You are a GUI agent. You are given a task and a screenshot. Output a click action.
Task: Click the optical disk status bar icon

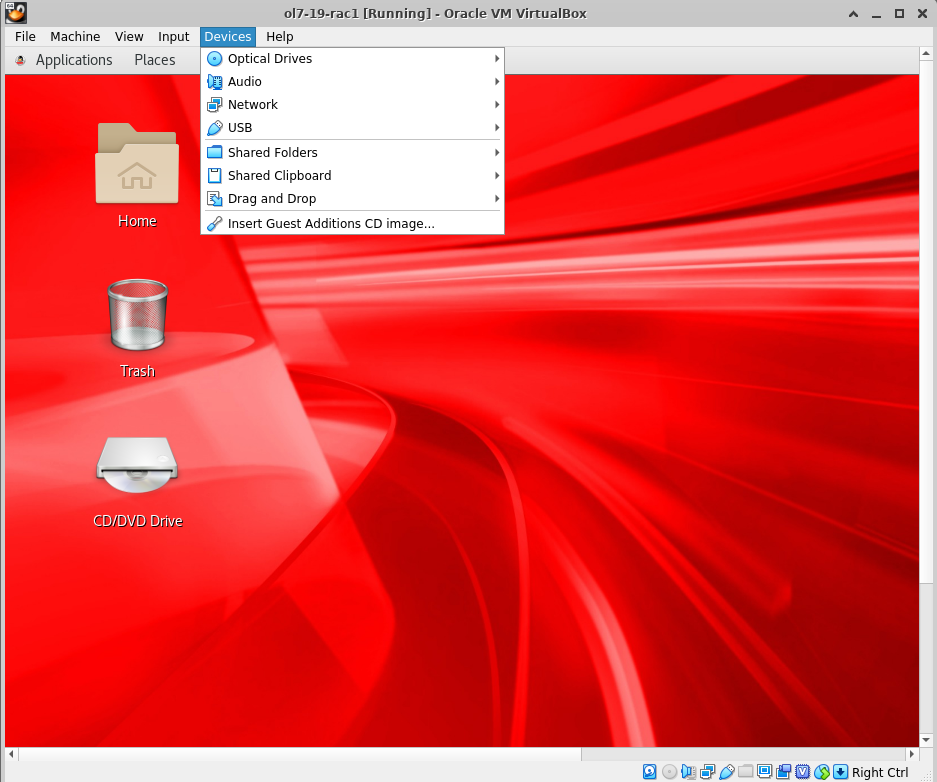click(669, 772)
